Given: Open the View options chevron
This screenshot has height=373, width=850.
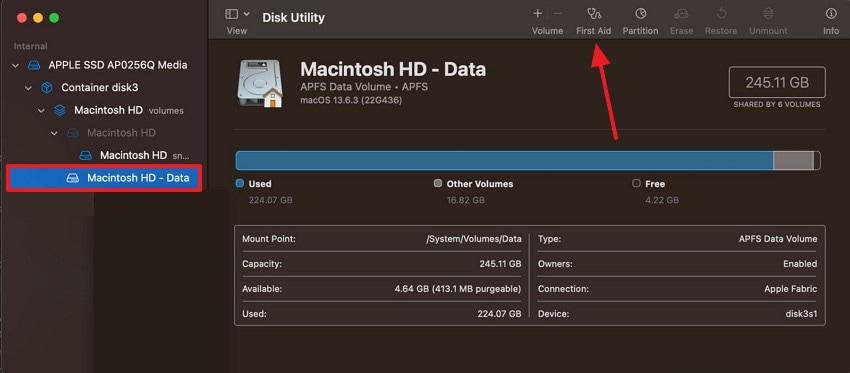Looking at the screenshot, I should [247, 14].
